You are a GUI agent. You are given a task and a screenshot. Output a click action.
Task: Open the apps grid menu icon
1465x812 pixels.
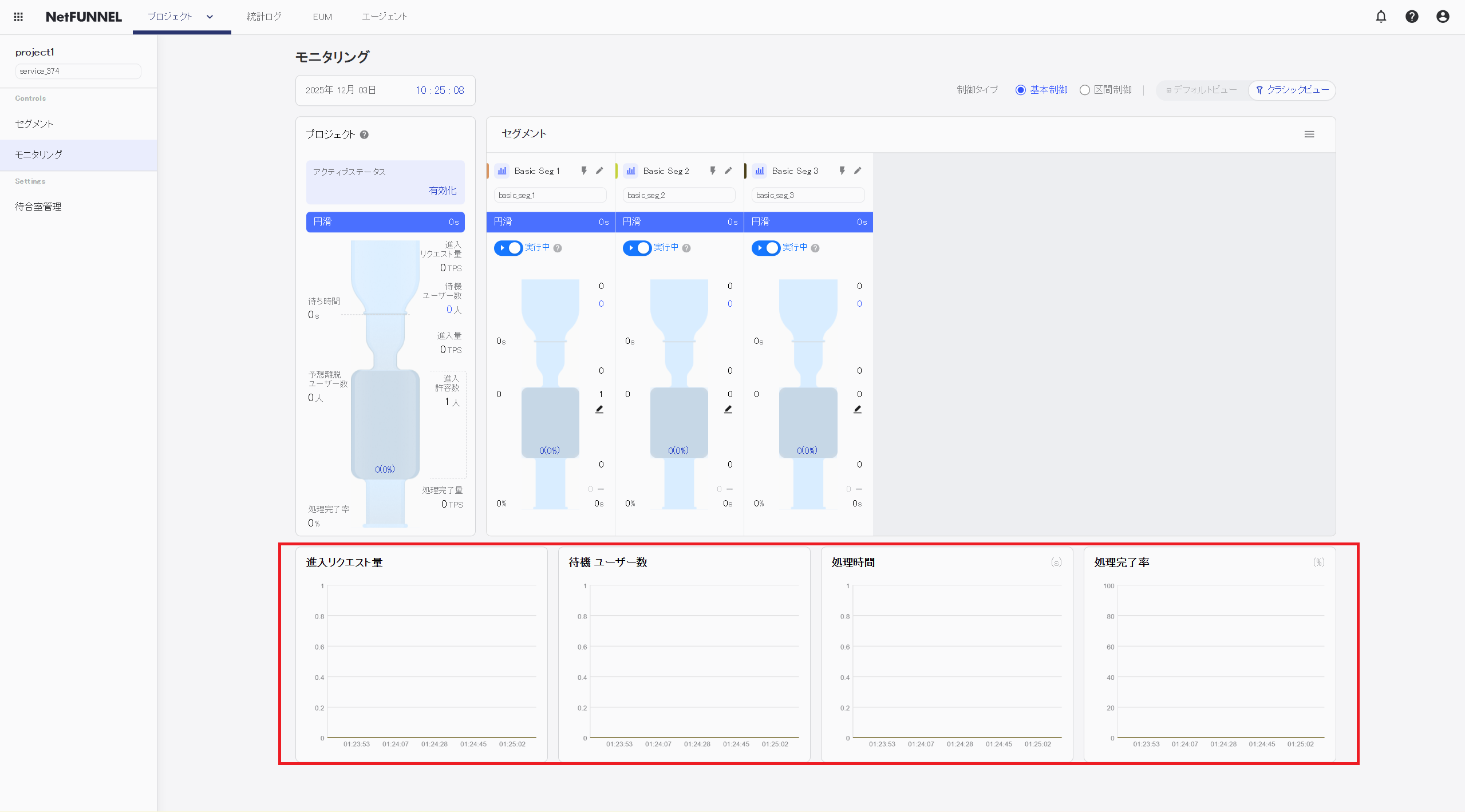[18, 17]
